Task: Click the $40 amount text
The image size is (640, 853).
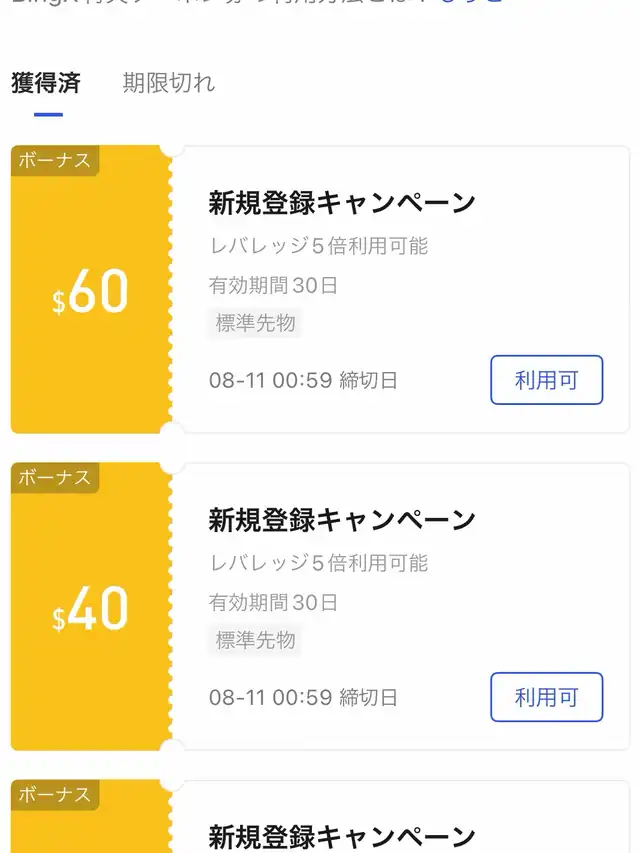Action: [x=90, y=609]
